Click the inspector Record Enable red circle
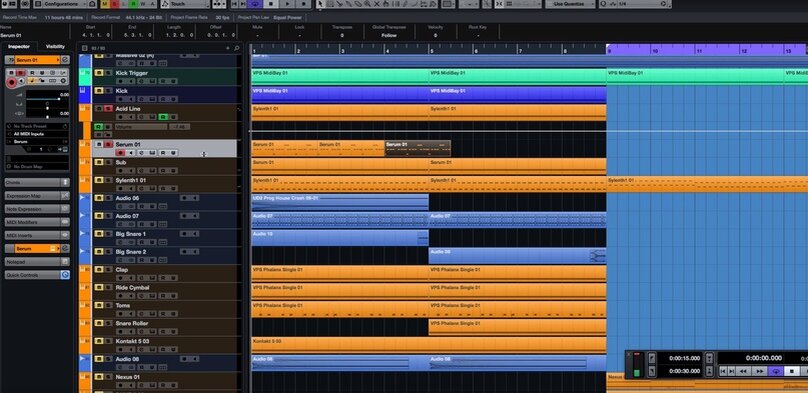 point(11,82)
